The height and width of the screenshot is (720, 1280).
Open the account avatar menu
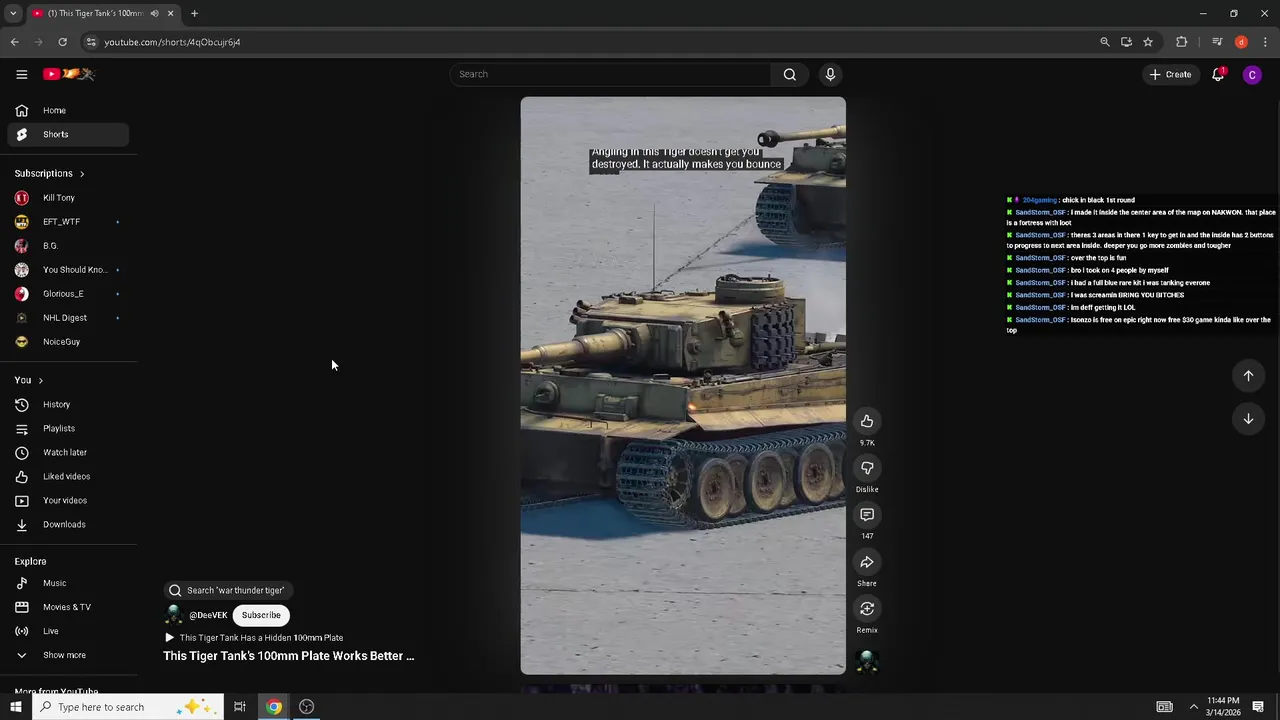[1252, 74]
